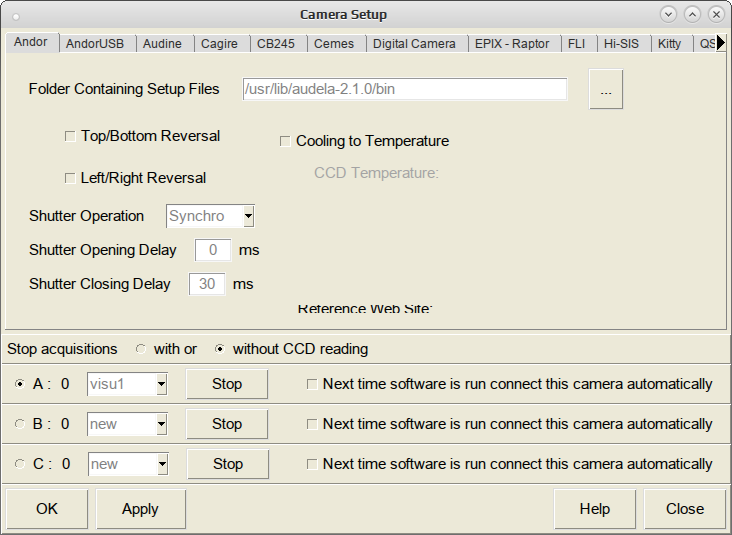
Task: Click the Shutter Closing Delay field
Action: [x=207, y=284]
